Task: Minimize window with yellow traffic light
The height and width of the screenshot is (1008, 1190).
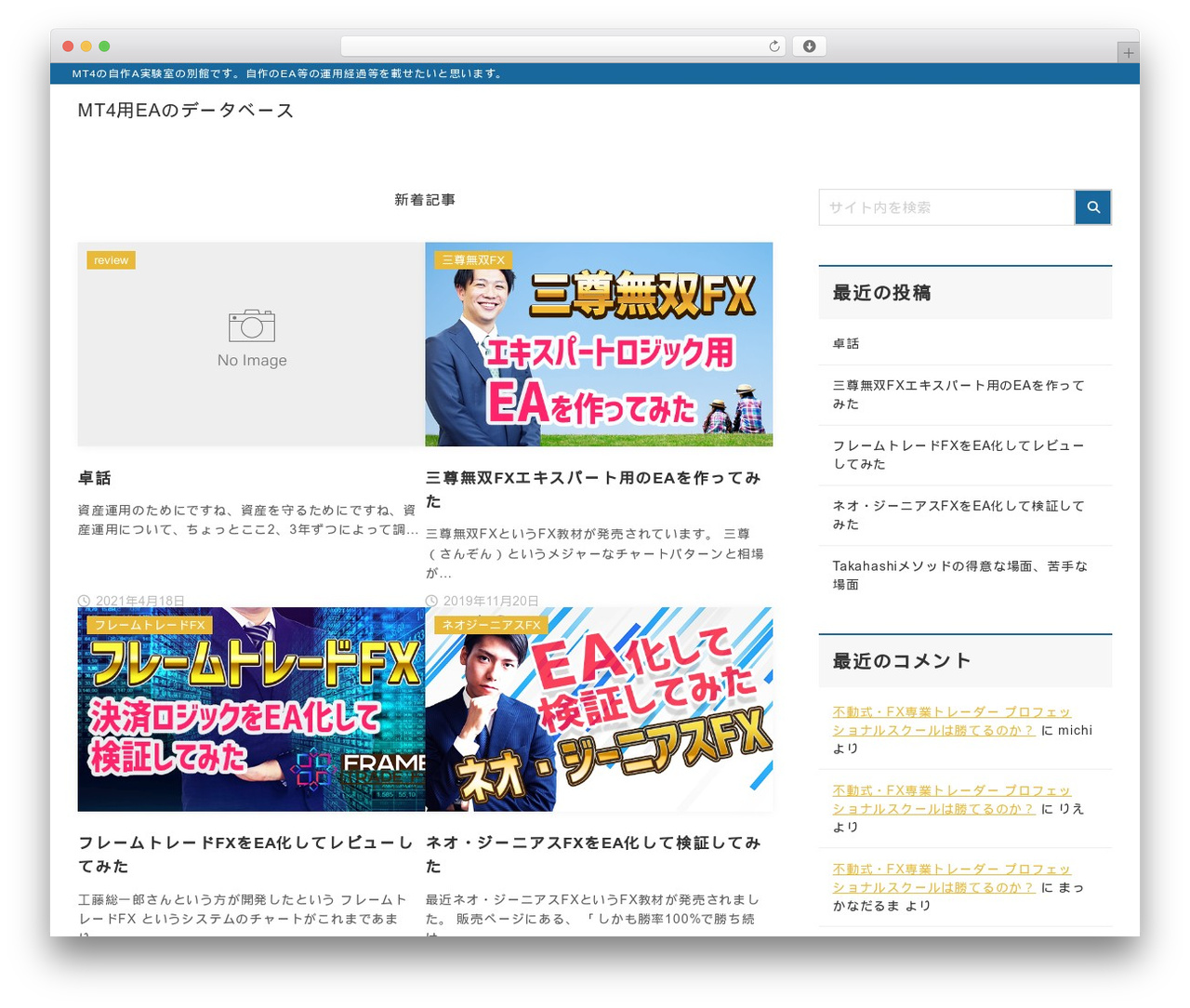Action: coord(86,46)
